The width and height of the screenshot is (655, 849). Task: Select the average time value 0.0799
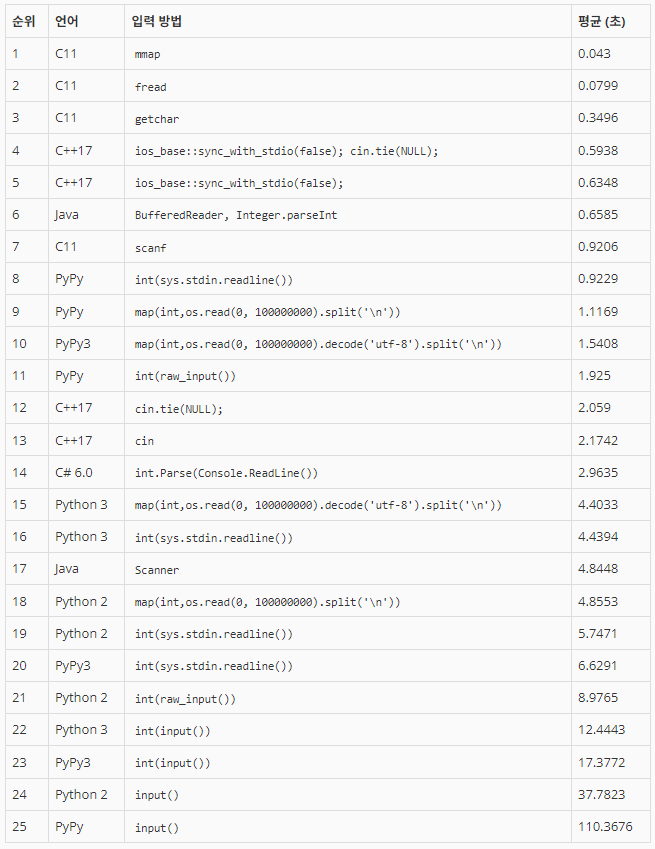(598, 86)
